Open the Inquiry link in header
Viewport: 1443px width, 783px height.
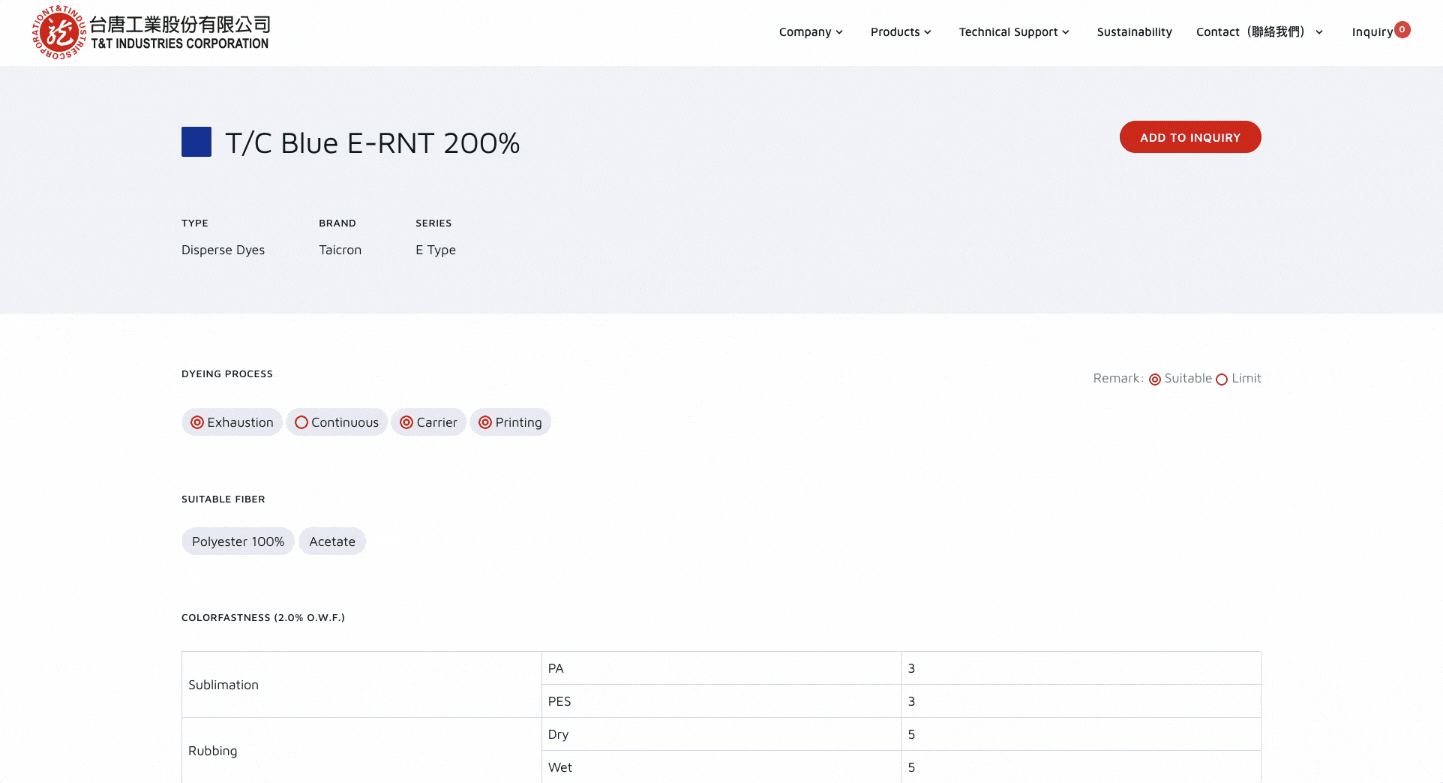(1372, 32)
